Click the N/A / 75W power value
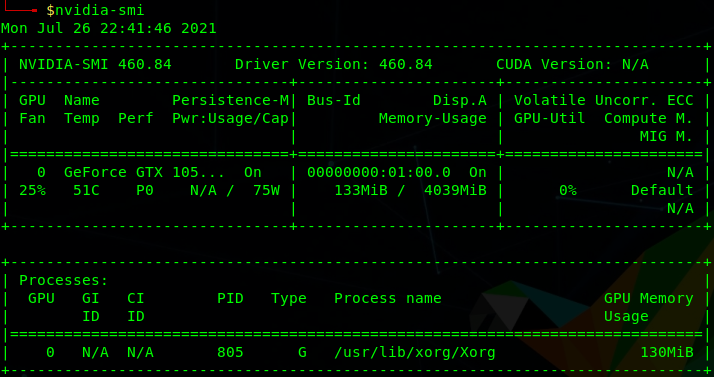The image size is (714, 377). pos(235,191)
